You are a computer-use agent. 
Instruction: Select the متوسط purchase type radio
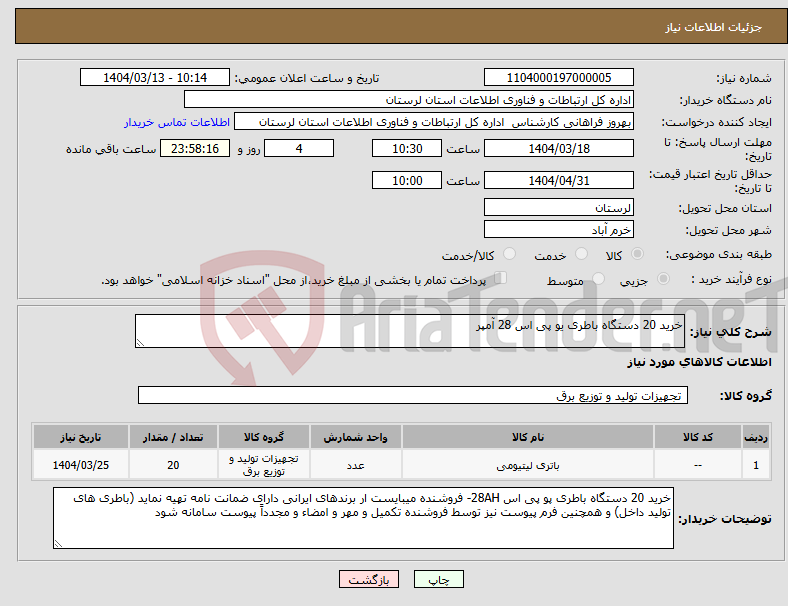point(599,279)
